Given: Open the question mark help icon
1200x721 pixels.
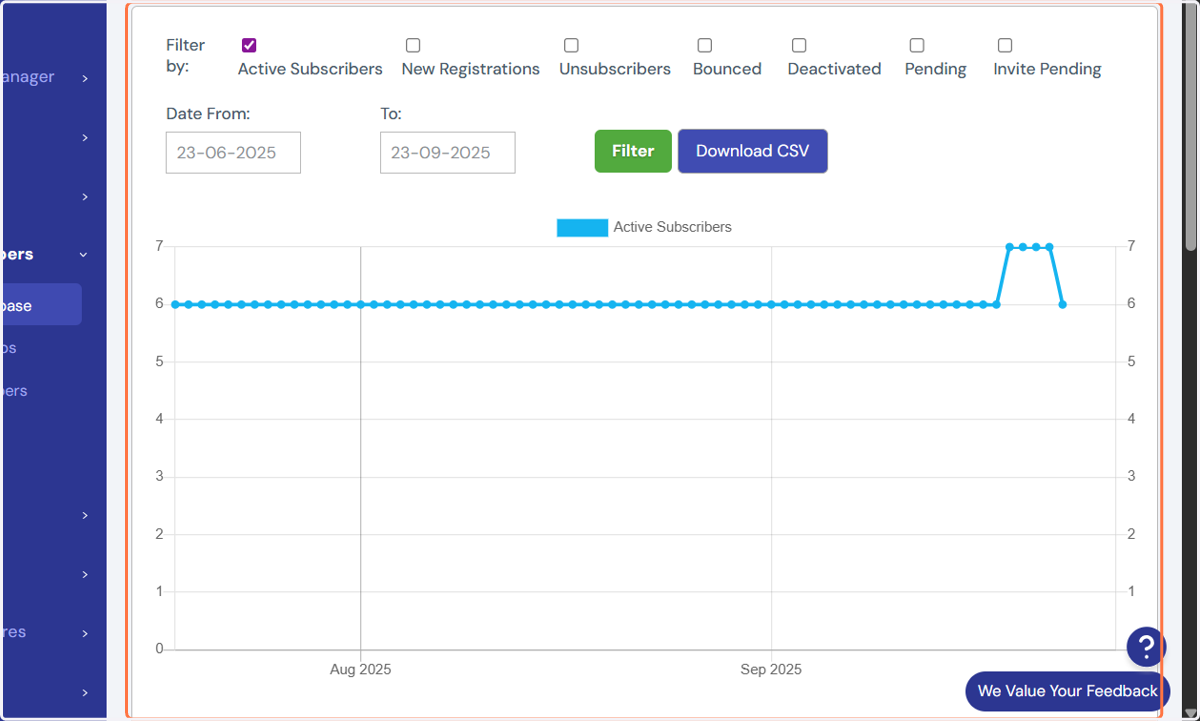Looking at the screenshot, I should click(x=1146, y=647).
